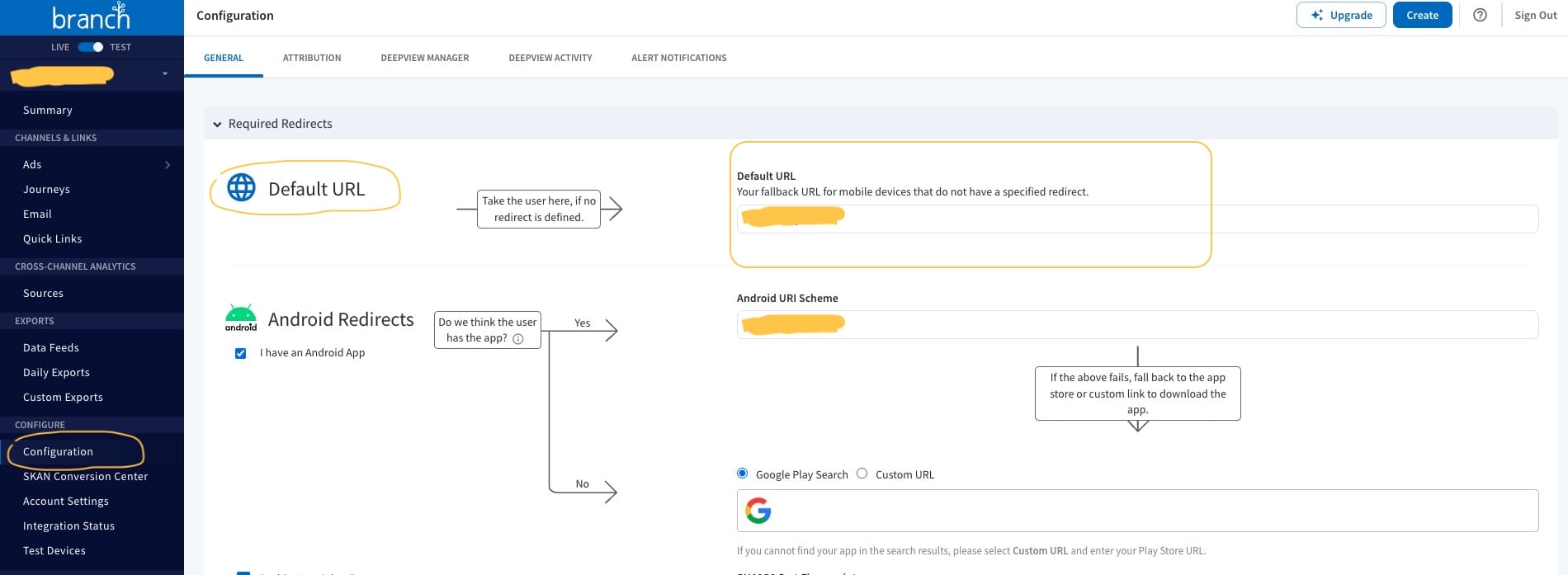The width and height of the screenshot is (1568, 575).
Task: Expand the Ads submenu arrow
Action: pyautogui.click(x=168, y=165)
